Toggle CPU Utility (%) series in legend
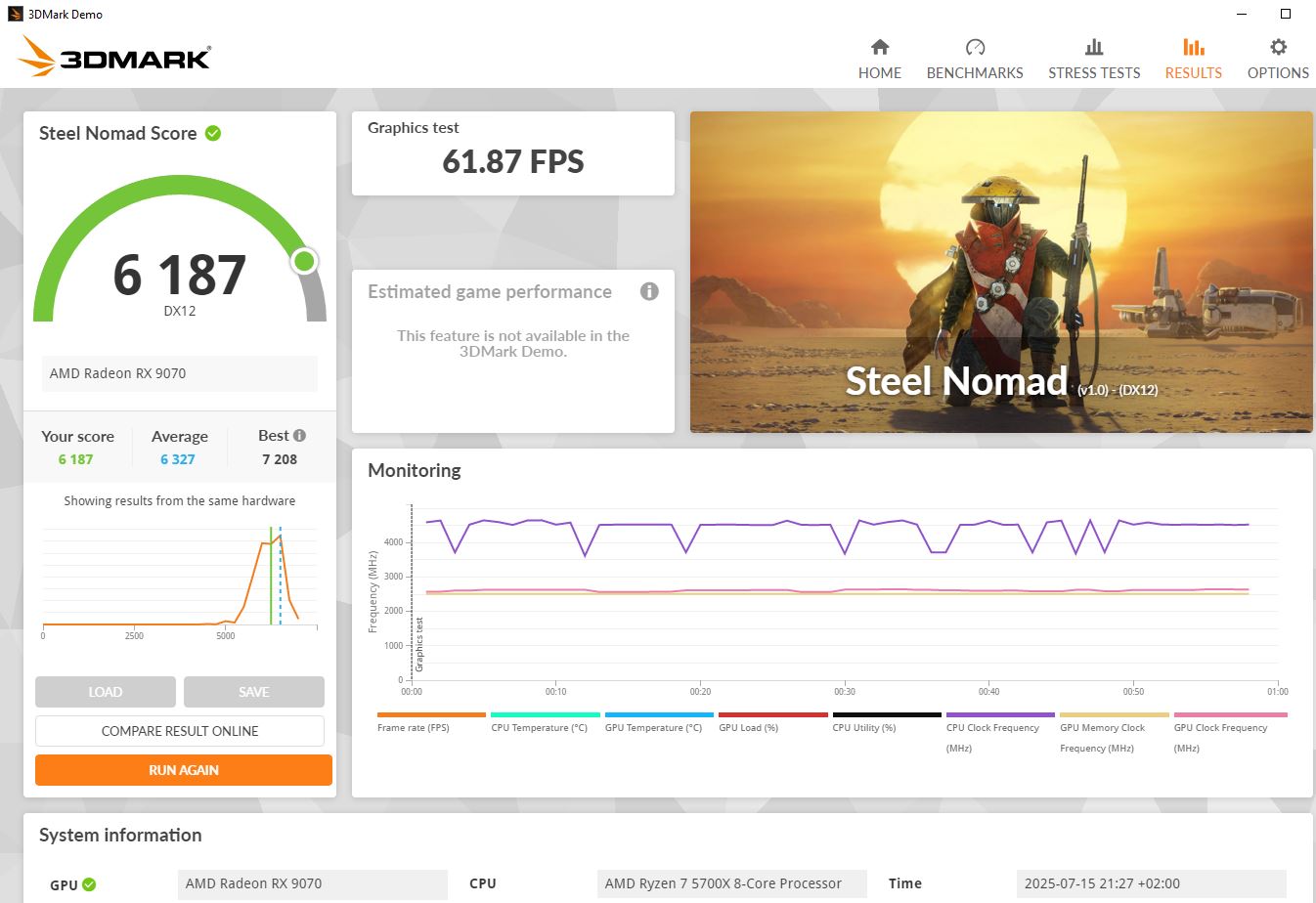 887,722
